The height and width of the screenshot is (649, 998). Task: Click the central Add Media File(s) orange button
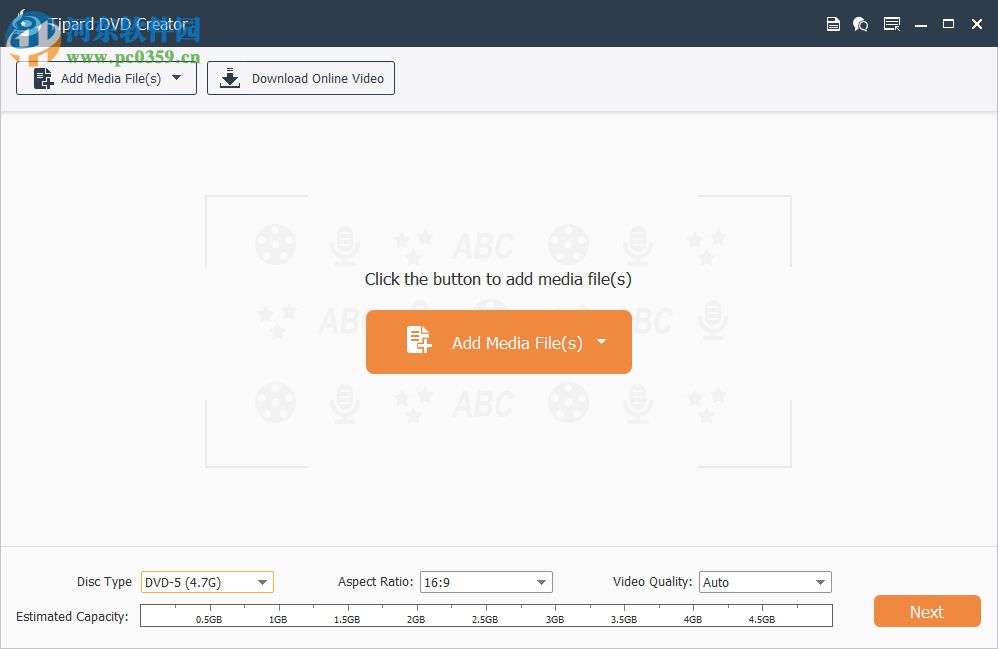(x=498, y=341)
